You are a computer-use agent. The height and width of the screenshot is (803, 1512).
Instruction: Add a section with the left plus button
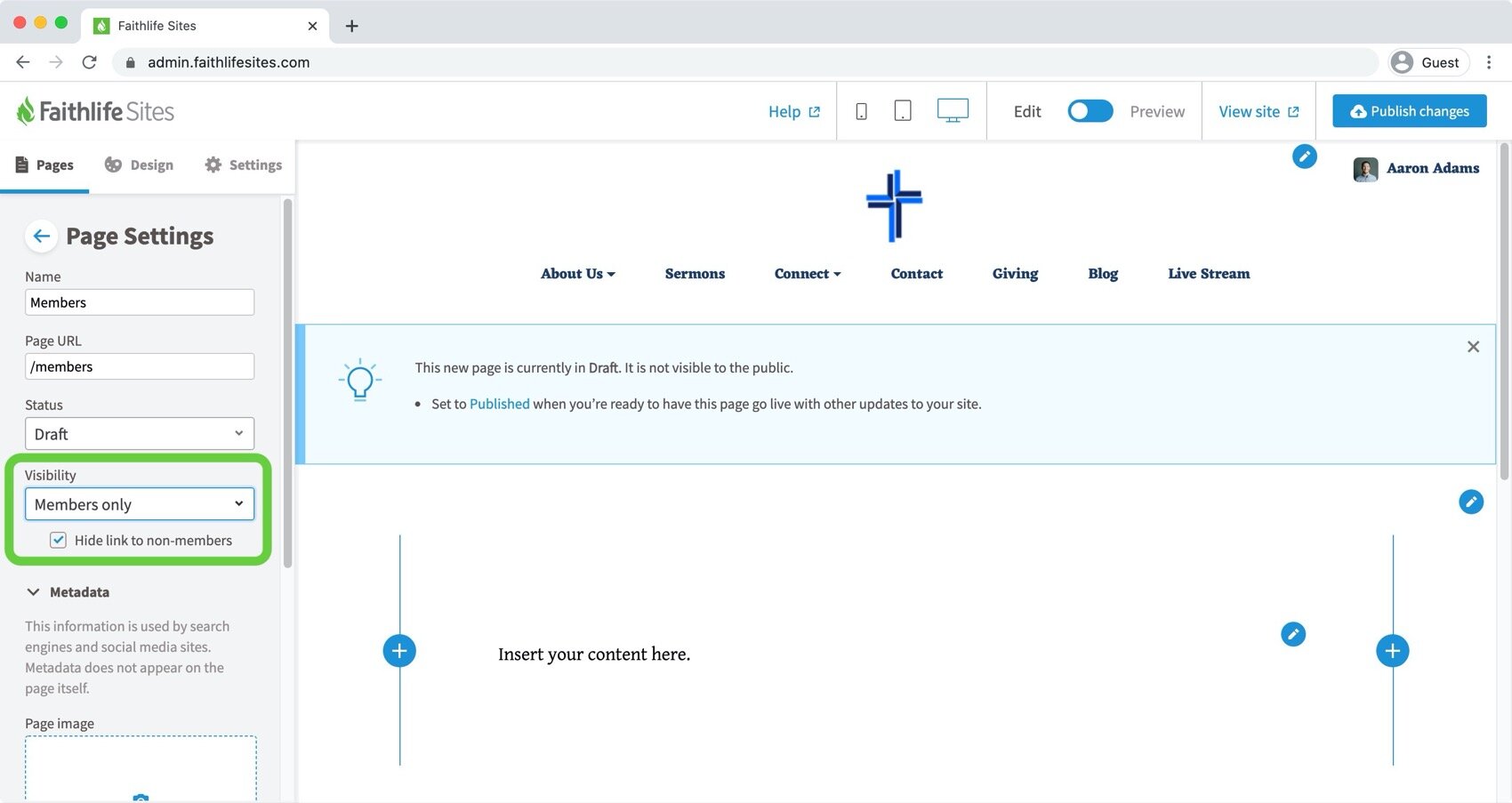[399, 651]
